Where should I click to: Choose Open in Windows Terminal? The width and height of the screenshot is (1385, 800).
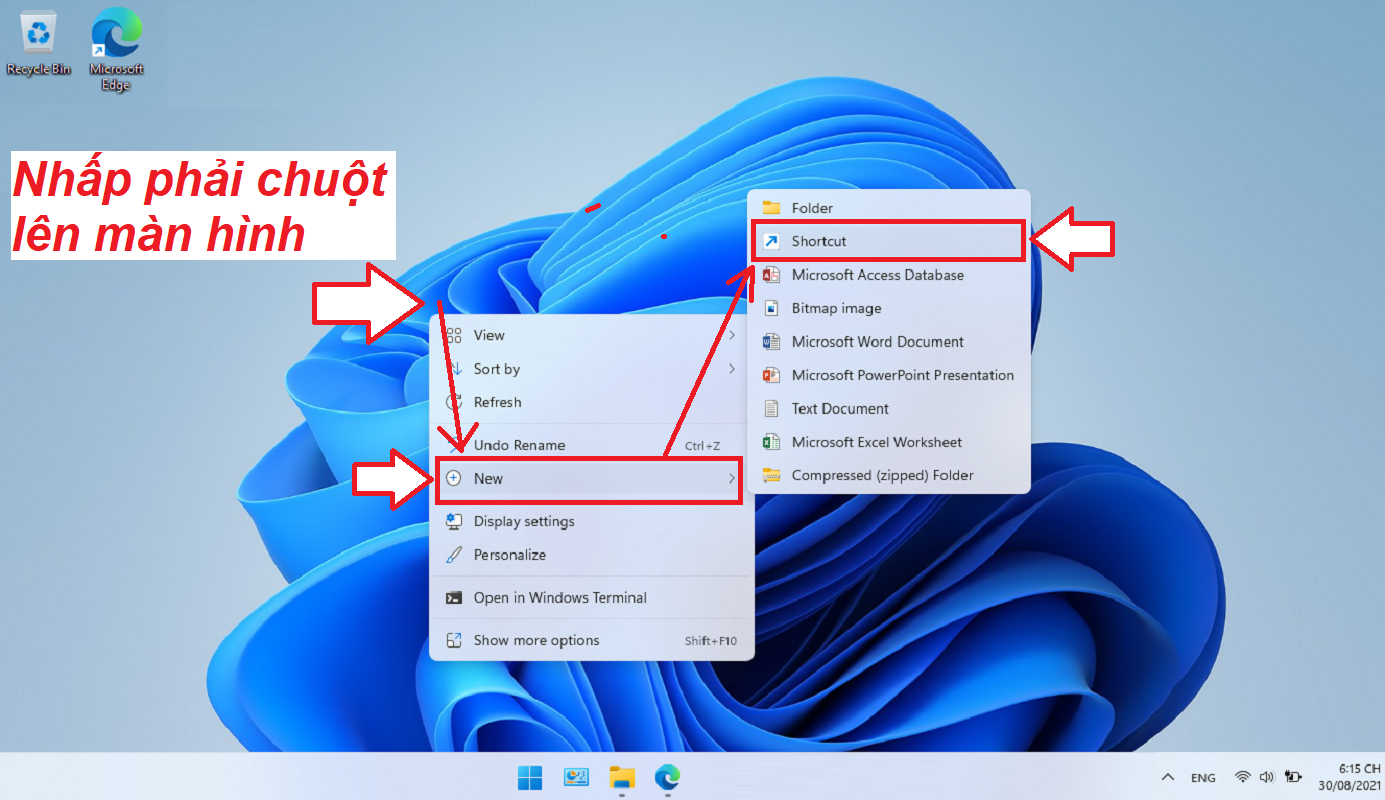(x=592, y=597)
